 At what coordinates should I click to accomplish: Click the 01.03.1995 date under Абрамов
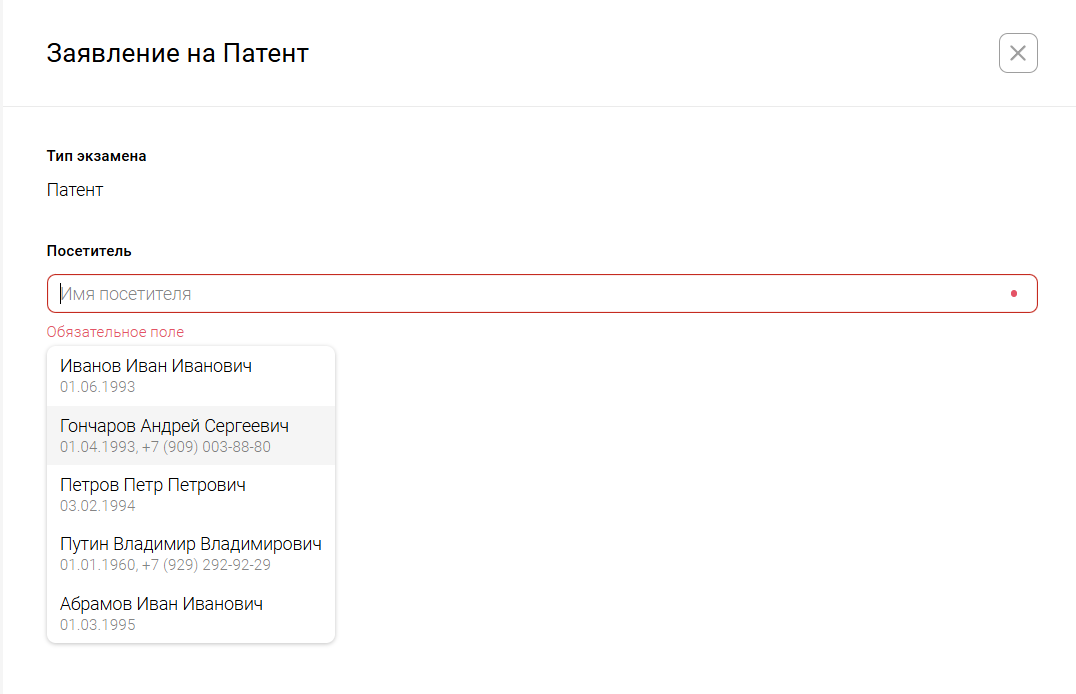click(x=97, y=625)
